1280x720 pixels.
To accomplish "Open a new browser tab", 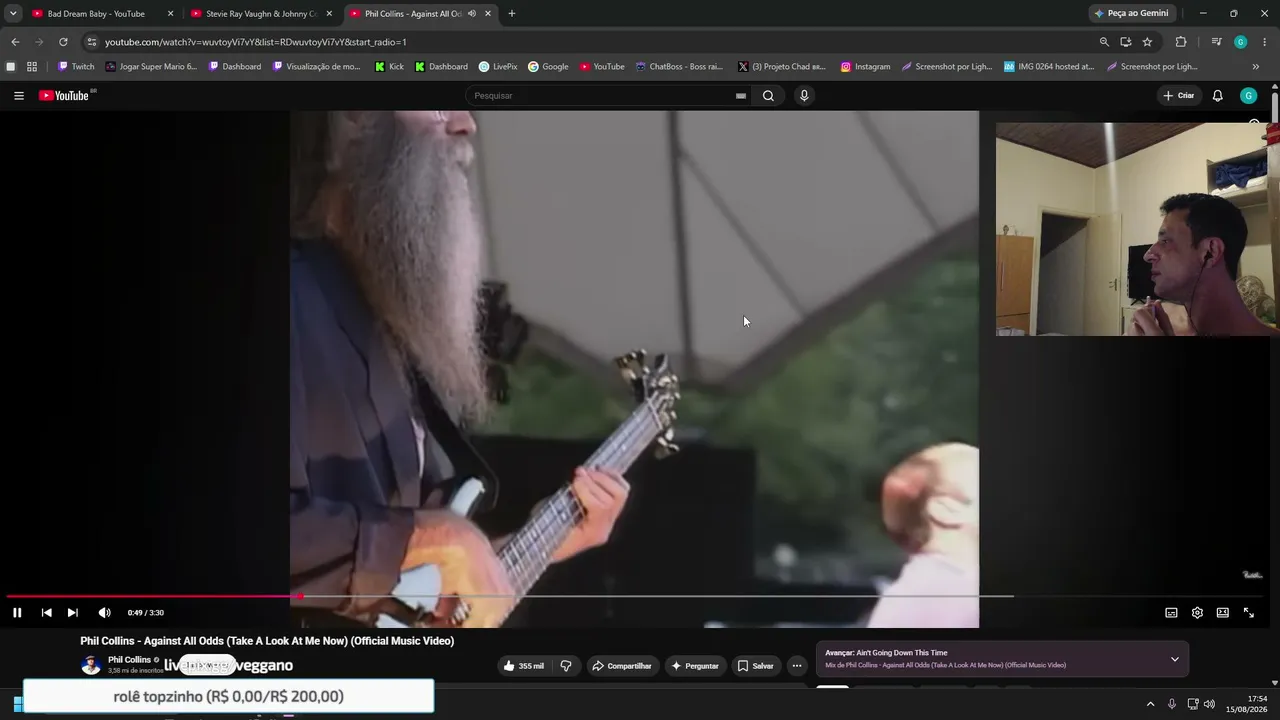I will [512, 14].
